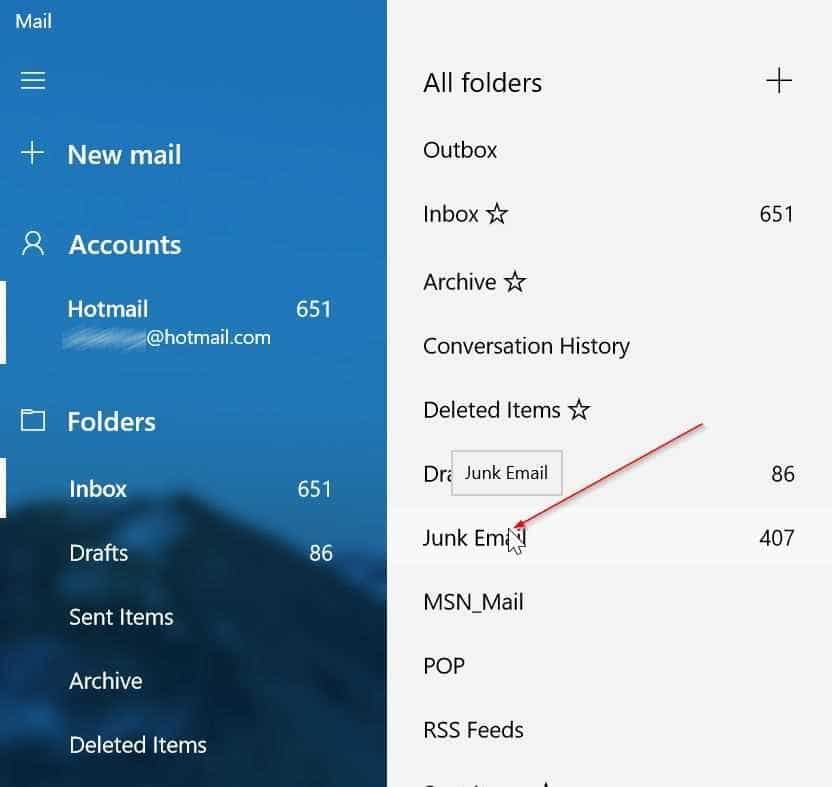Select Deleted Items in All folders list

(491, 410)
